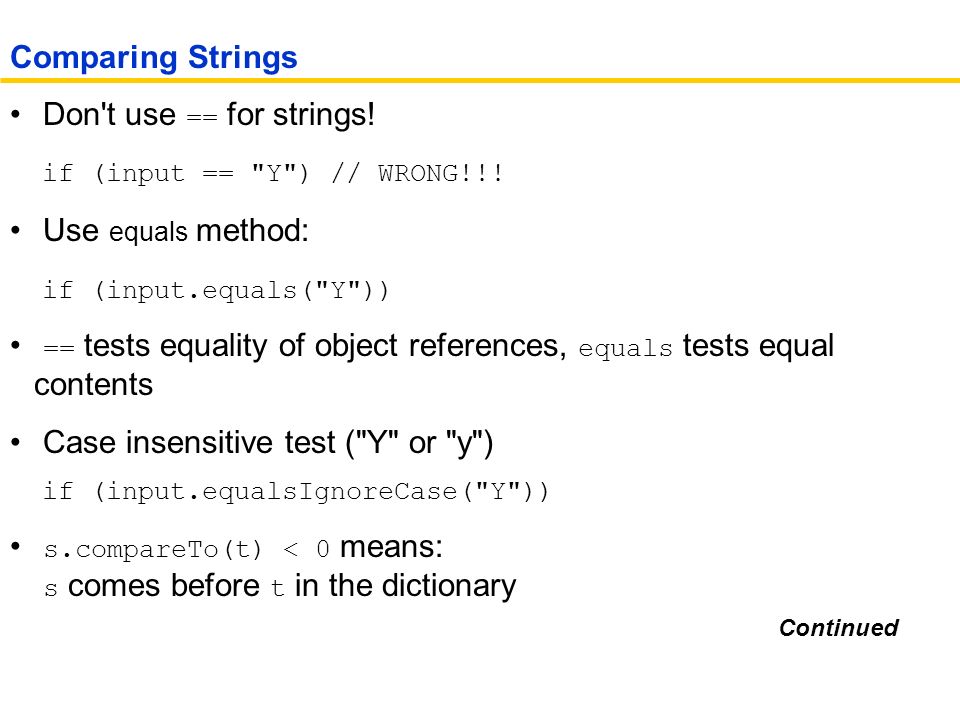Click the s.compareTo(t) < 0 expression
Image resolution: width=960 pixels, height=720 pixels.
(x=187, y=549)
